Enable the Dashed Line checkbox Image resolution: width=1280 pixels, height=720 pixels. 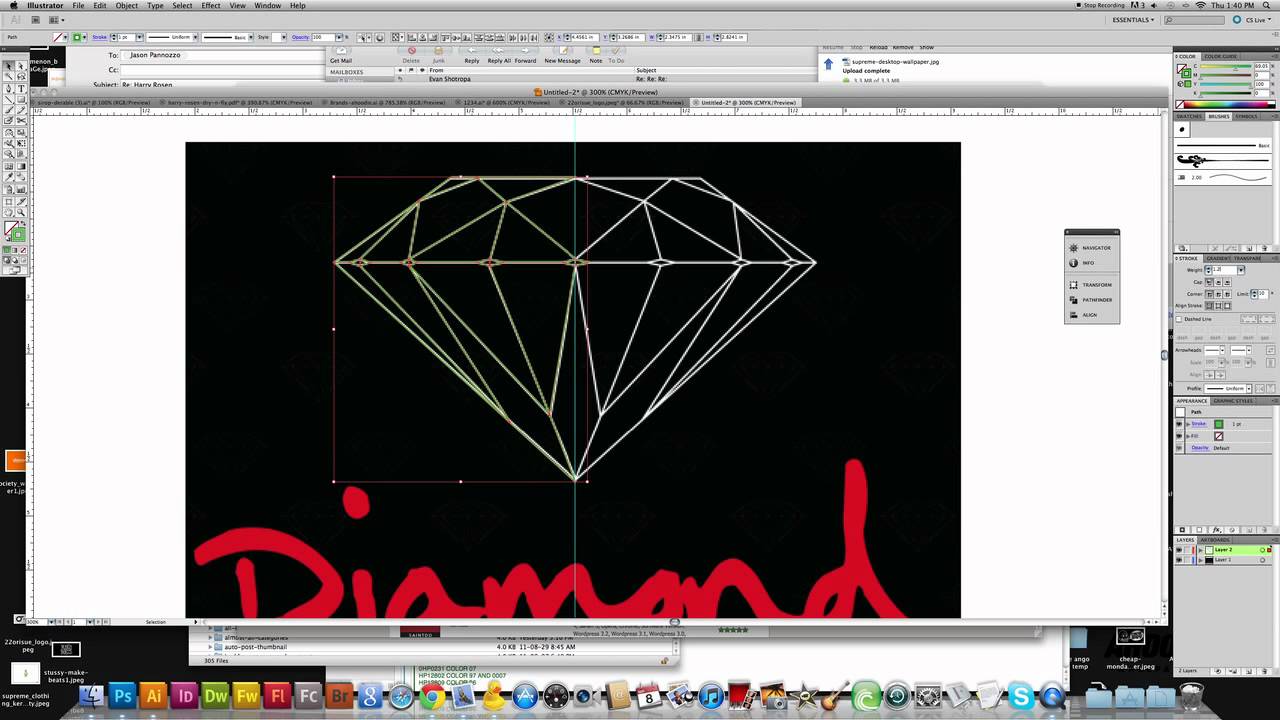(1179, 319)
